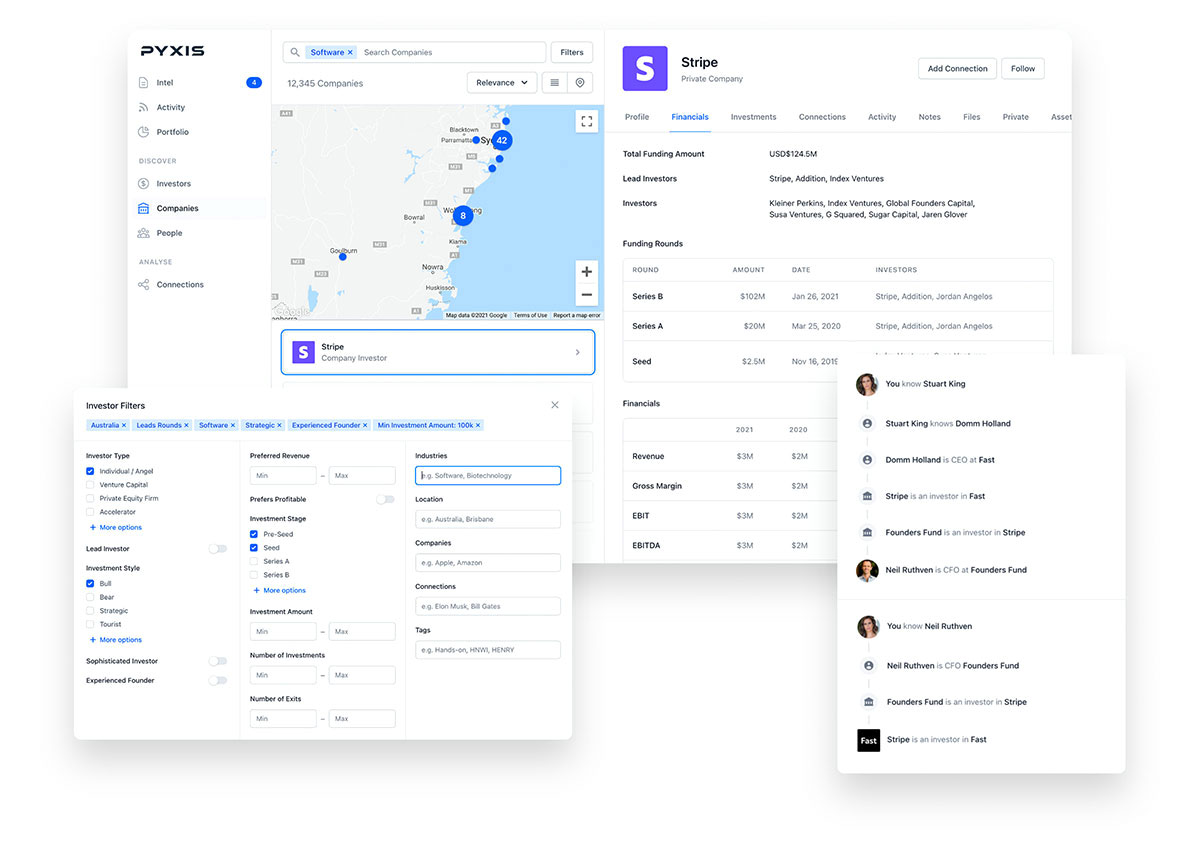Open Connections graph icon in sidebar

click(x=144, y=285)
